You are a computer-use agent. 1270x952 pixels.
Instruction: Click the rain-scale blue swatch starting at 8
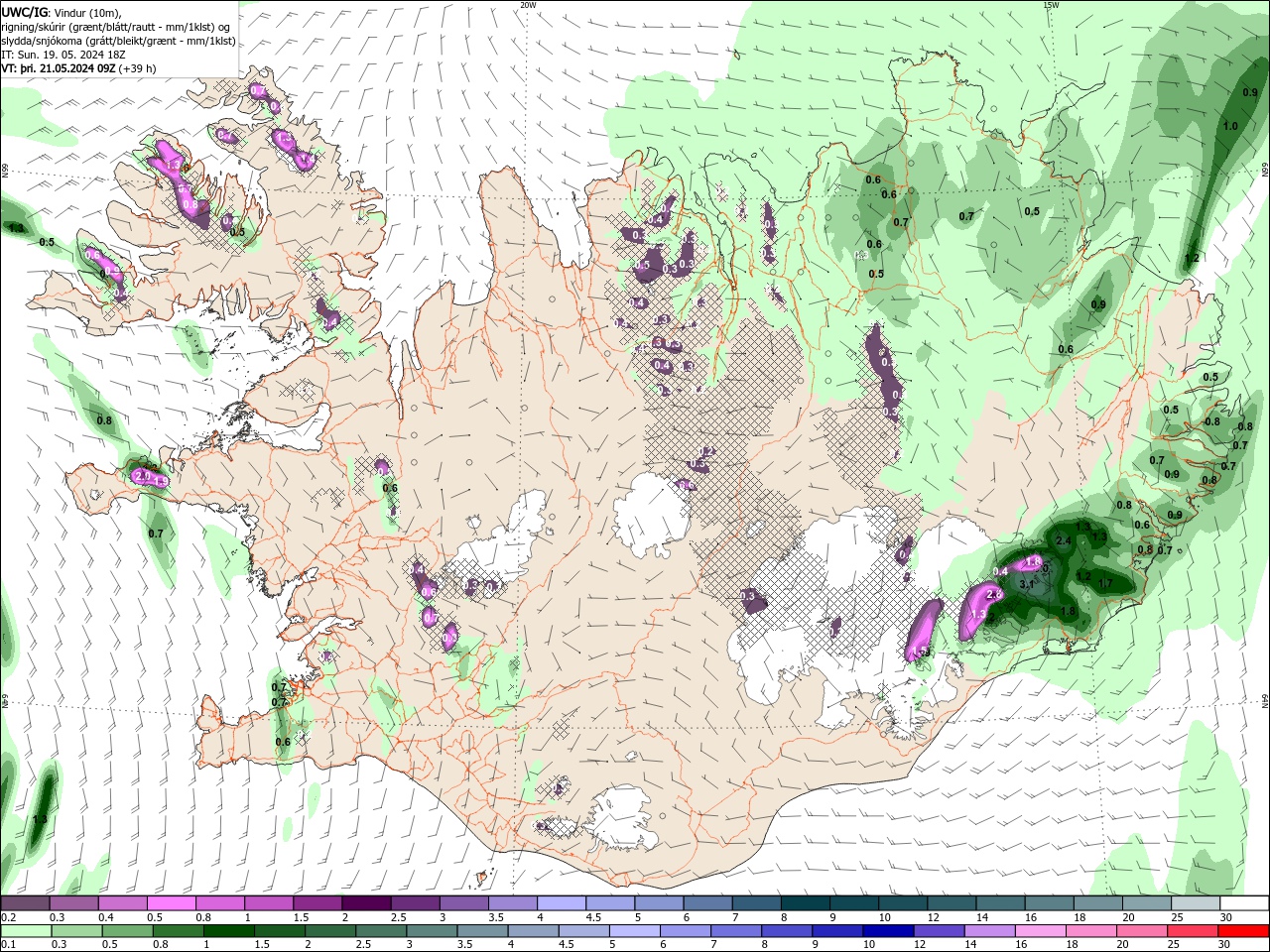pos(788,931)
